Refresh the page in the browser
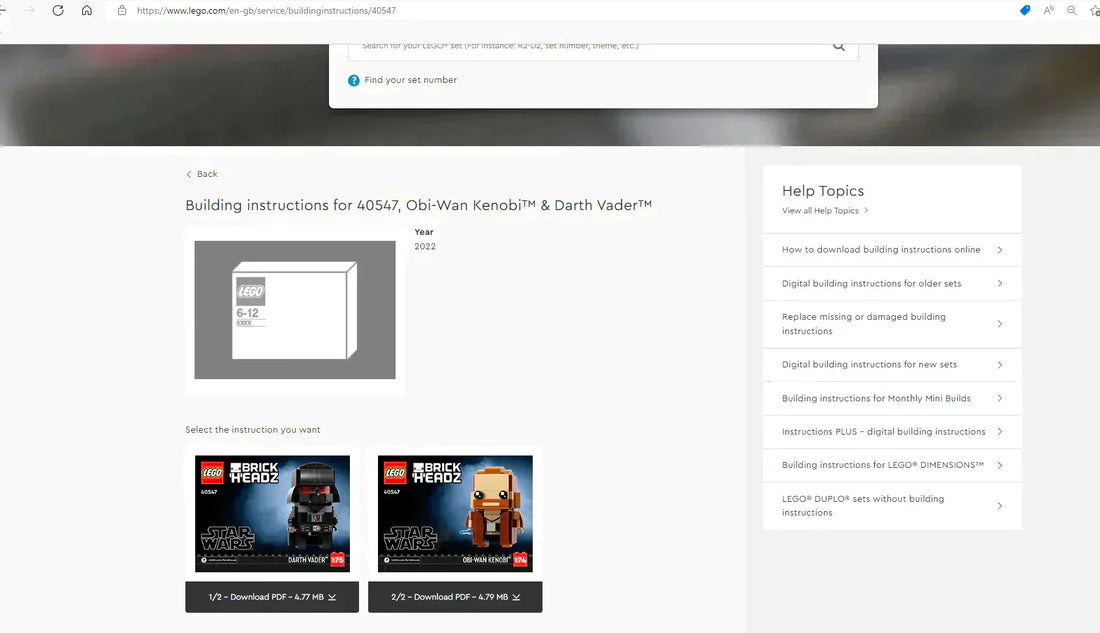The width and height of the screenshot is (1100, 633). (x=58, y=10)
